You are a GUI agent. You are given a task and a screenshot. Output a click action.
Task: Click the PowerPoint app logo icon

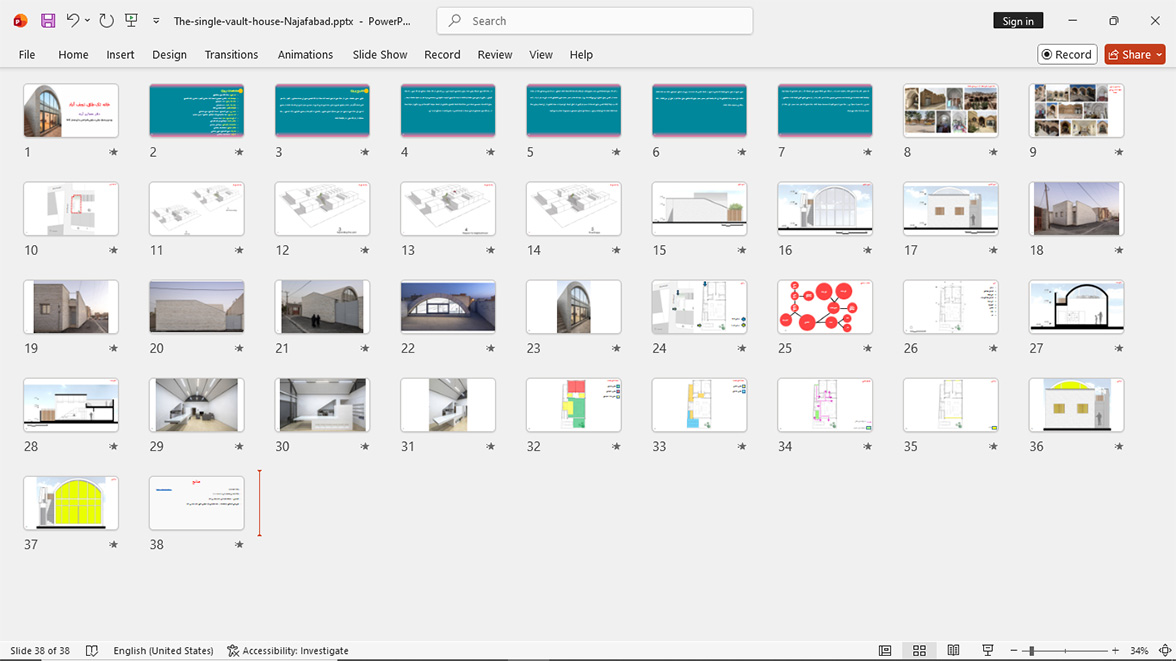tap(20, 21)
